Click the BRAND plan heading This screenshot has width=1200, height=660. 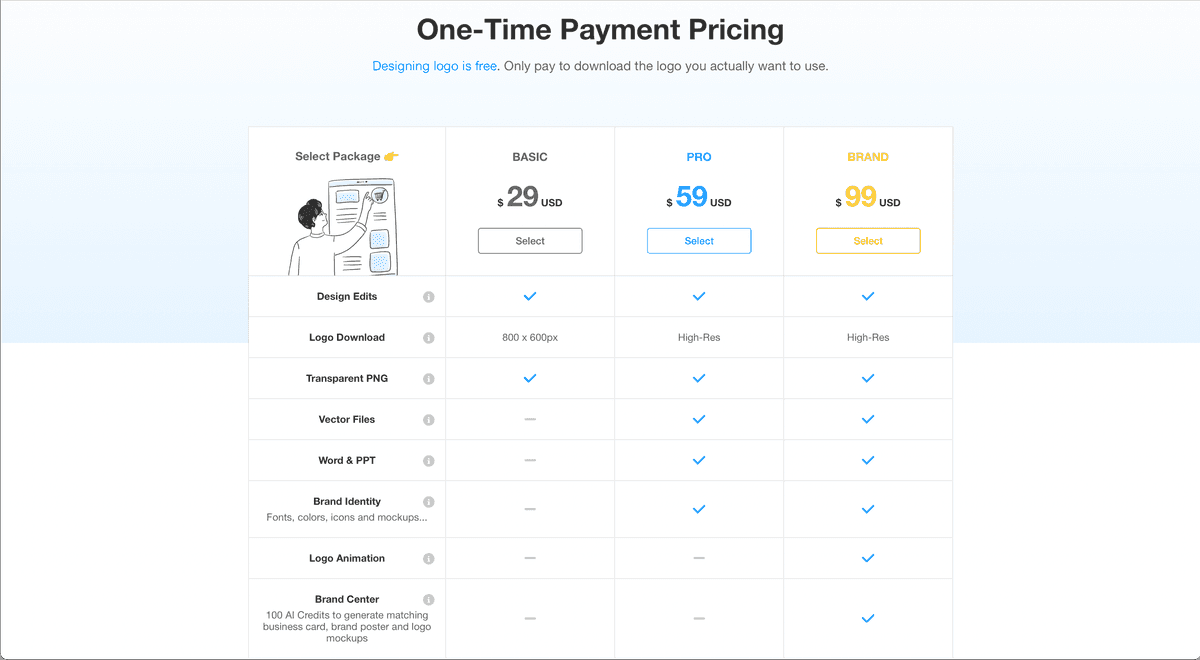point(868,157)
